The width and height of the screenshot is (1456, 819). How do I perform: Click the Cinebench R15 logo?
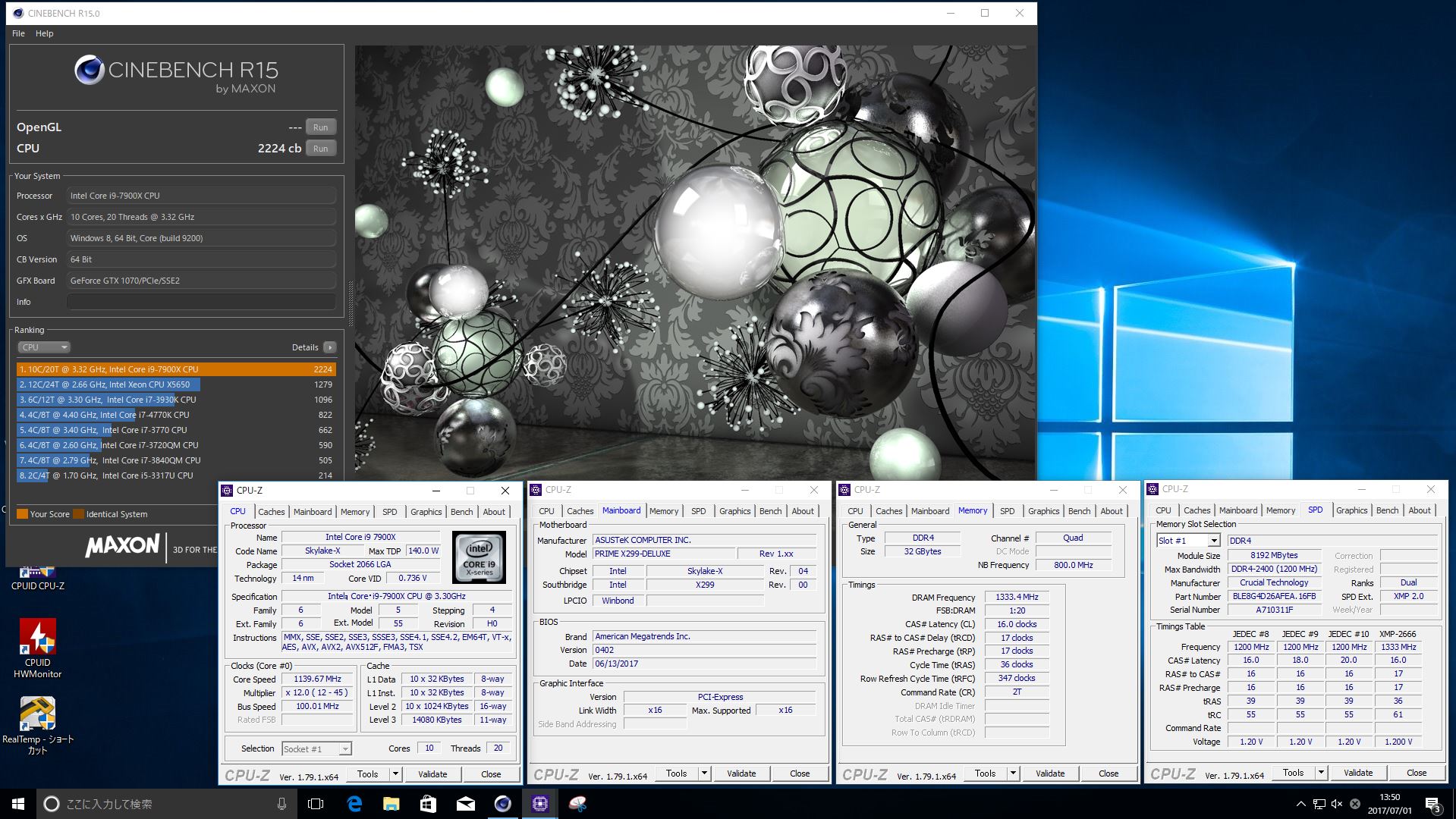coord(176,75)
